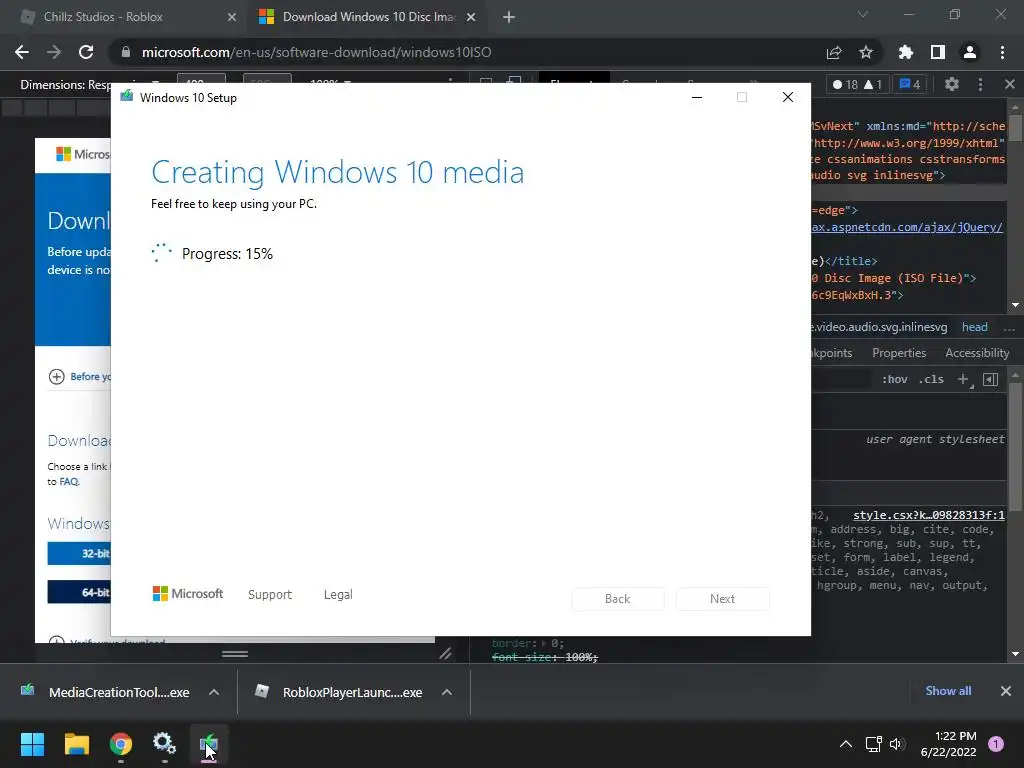
Task: Reload the Microsoft download page
Action: point(86,52)
